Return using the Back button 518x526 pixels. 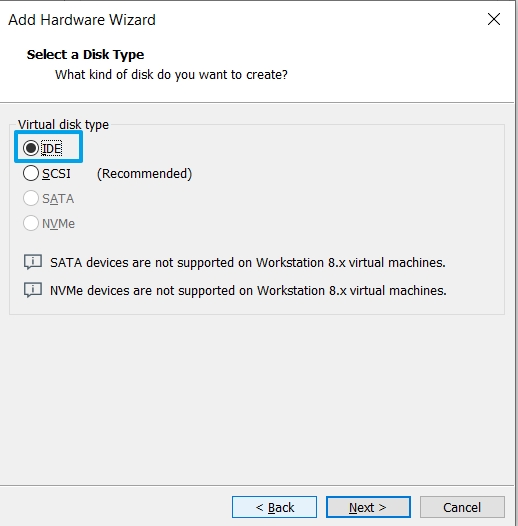(274, 507)
